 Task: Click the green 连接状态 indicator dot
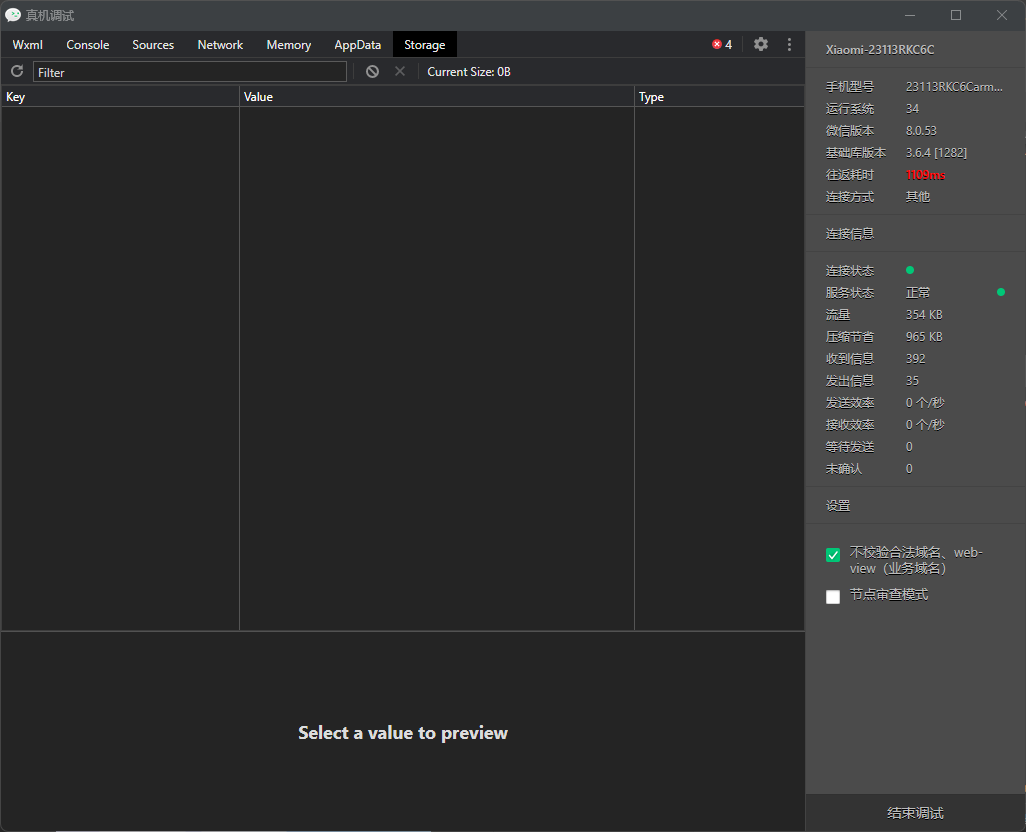[910, 270]
